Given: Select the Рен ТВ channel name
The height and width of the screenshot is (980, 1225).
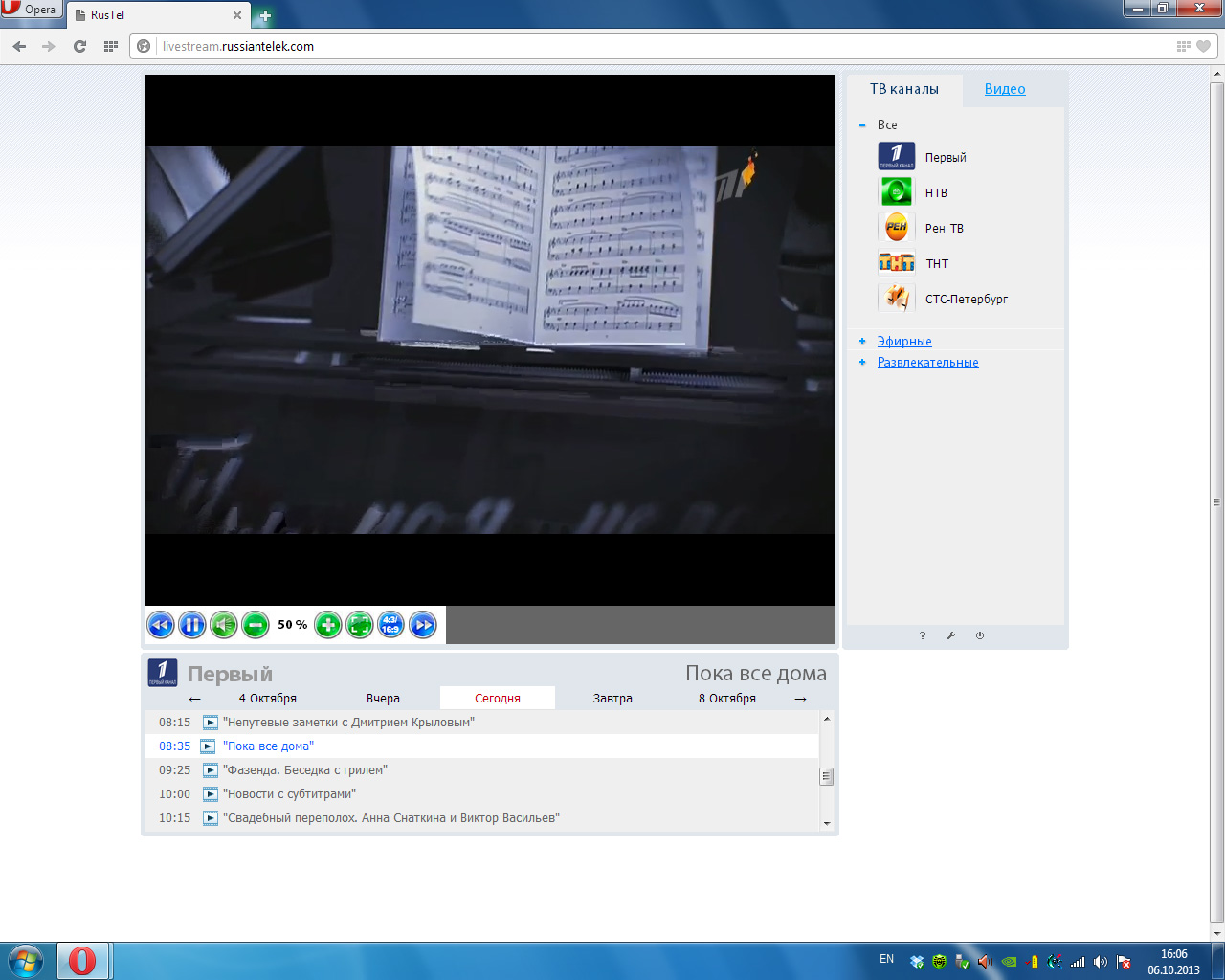Looking at the screenshot, I should pos(945,229).
